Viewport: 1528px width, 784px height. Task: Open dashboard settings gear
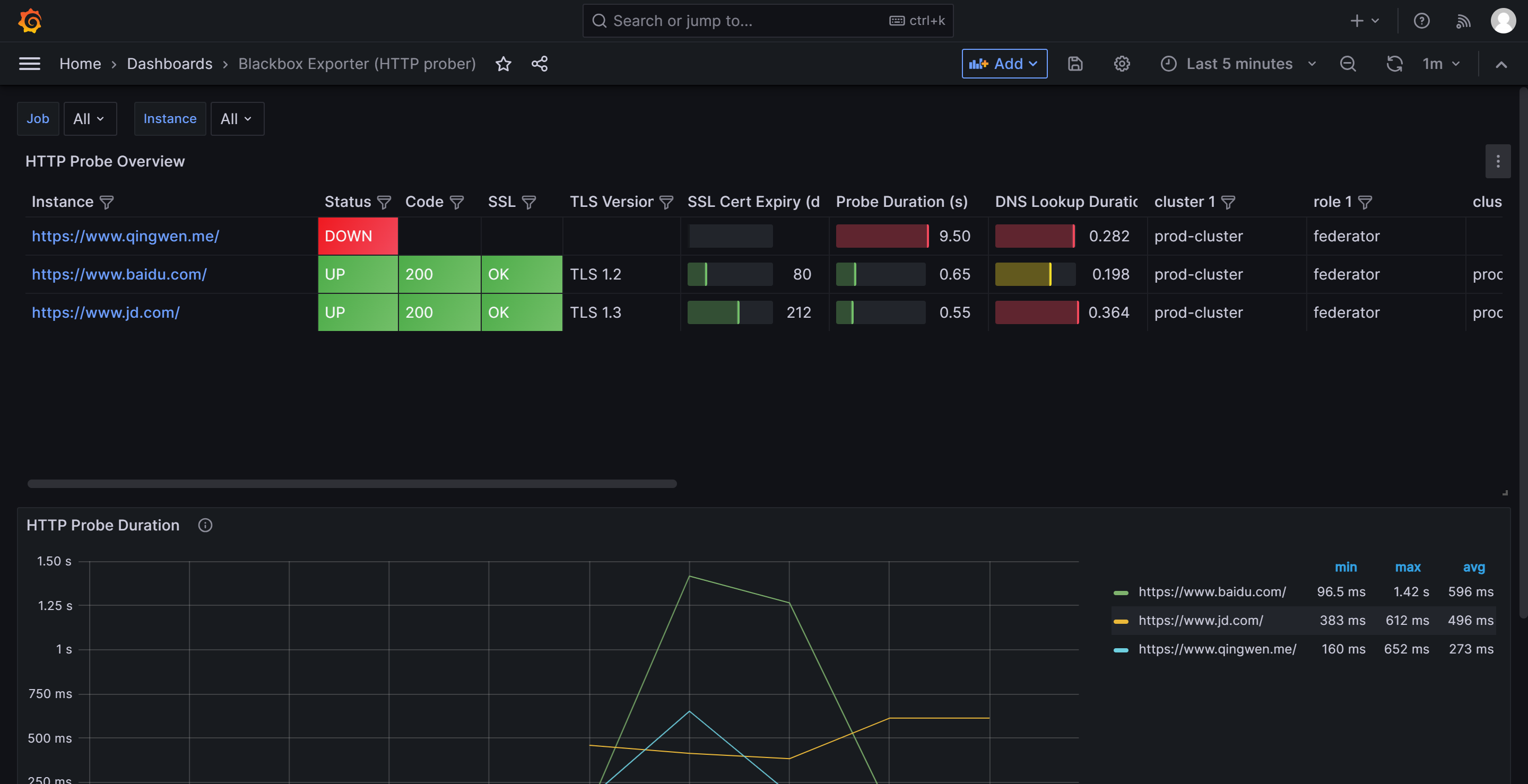pyautogui.click(x=1121, y=64)
